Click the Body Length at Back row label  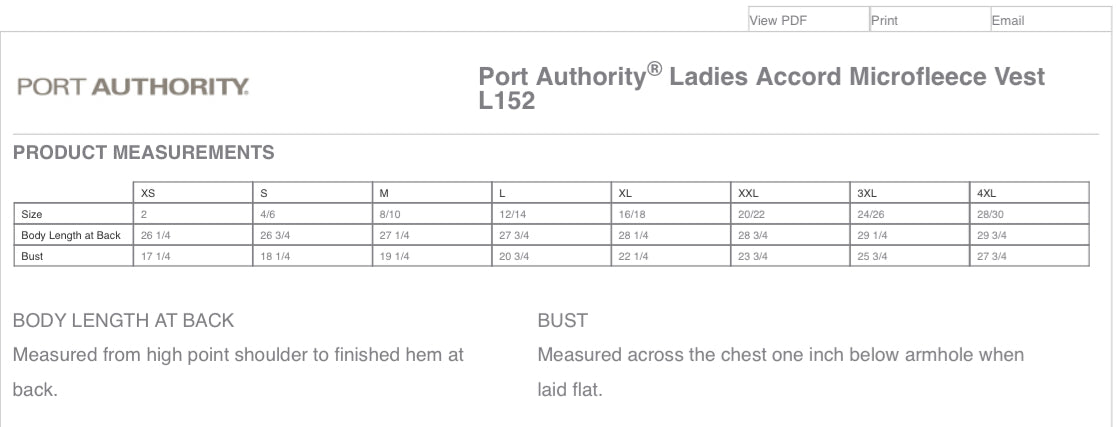(71, 235)
